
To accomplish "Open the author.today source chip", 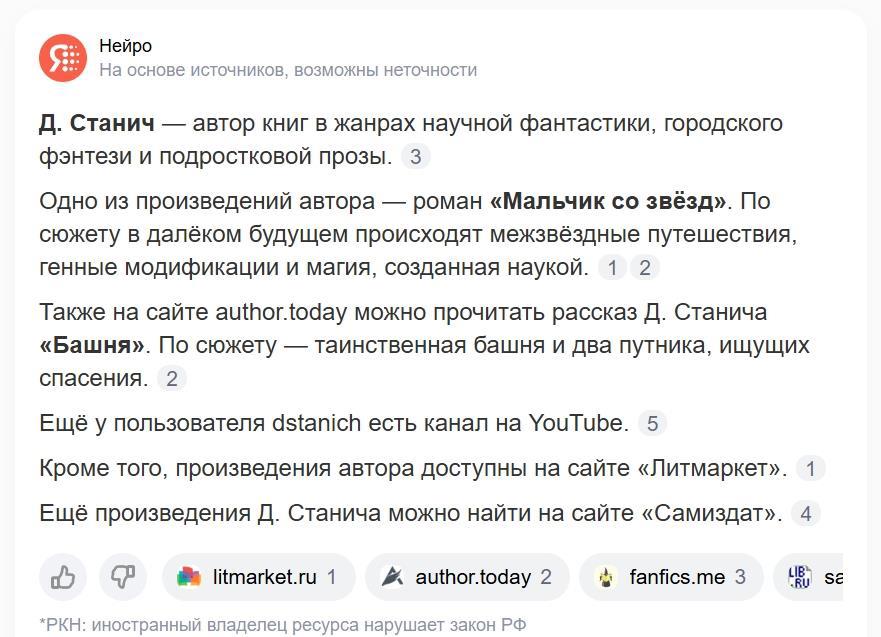I will pos(467,577).
